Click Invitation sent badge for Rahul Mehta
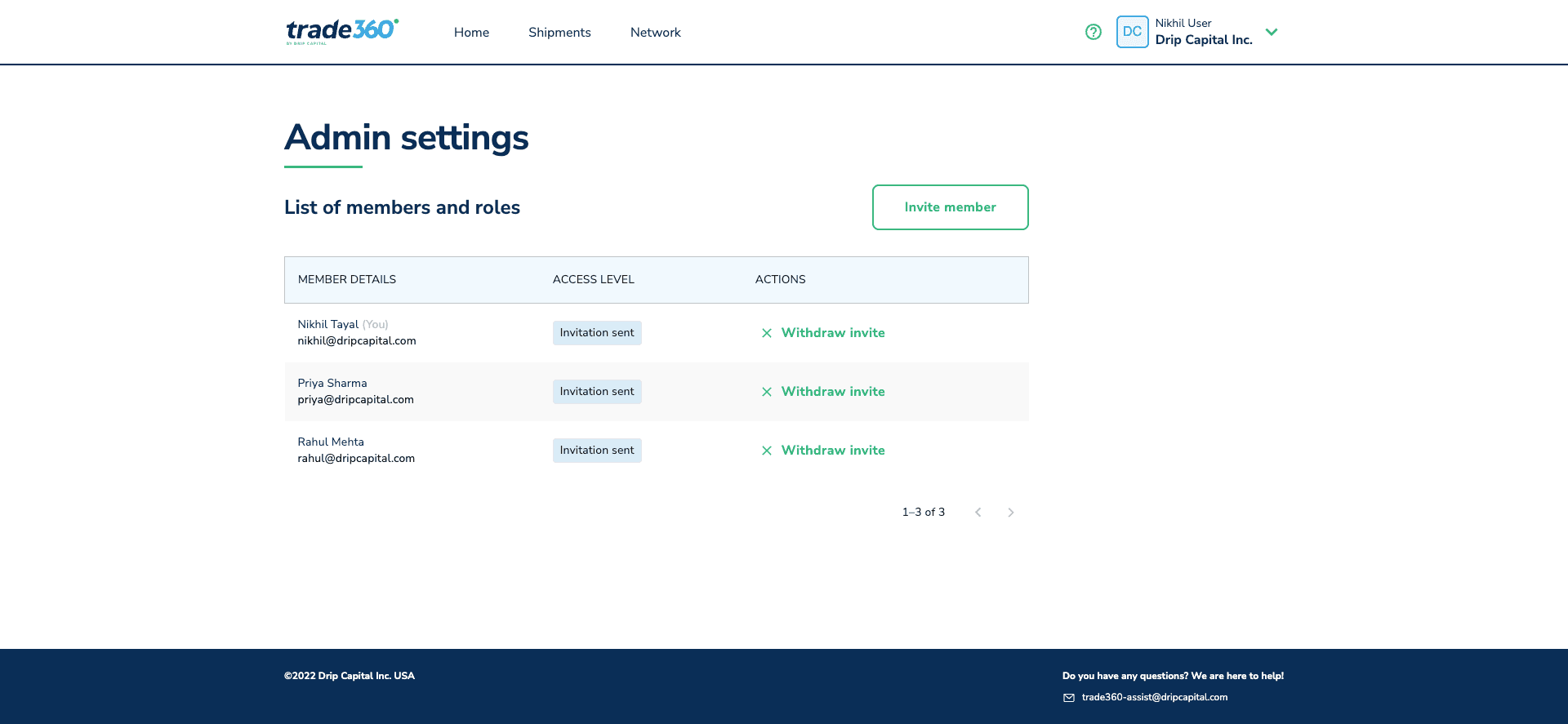This screenshot has width=1568, height=724. 597,451
